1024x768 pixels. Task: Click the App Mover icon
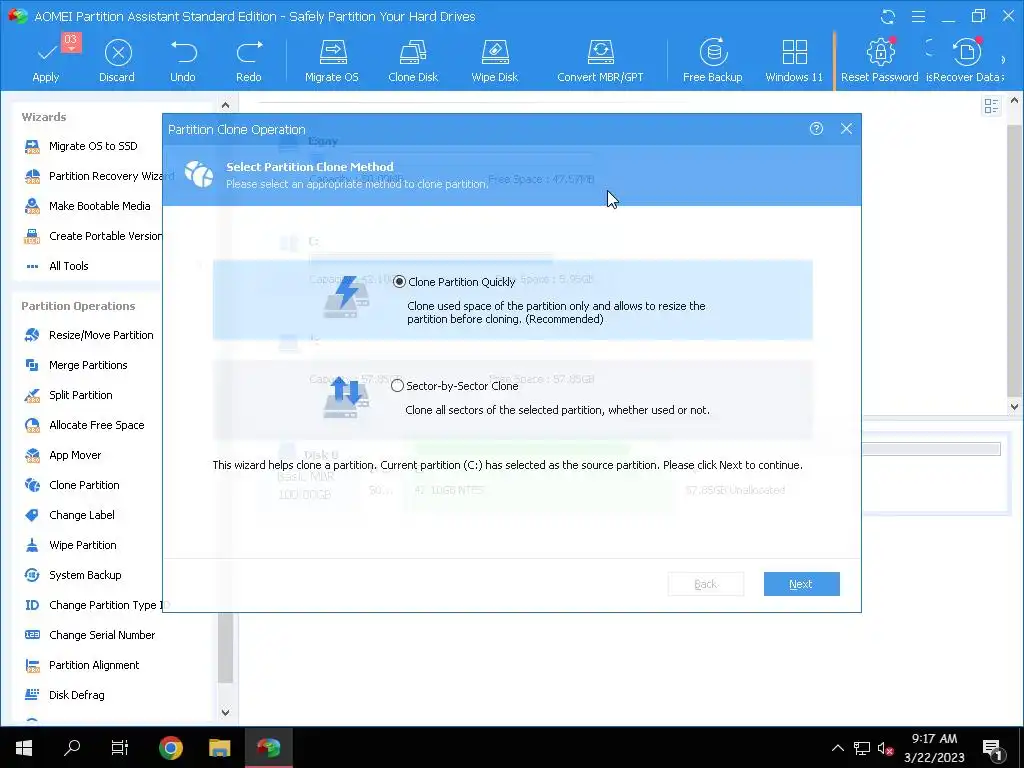coord(32,455)
